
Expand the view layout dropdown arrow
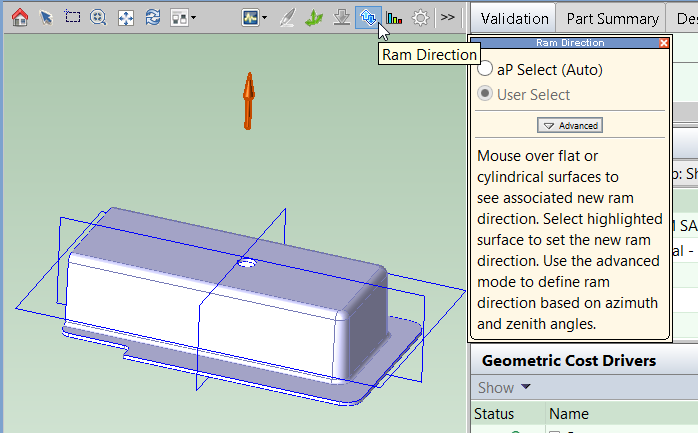point(193,17)
